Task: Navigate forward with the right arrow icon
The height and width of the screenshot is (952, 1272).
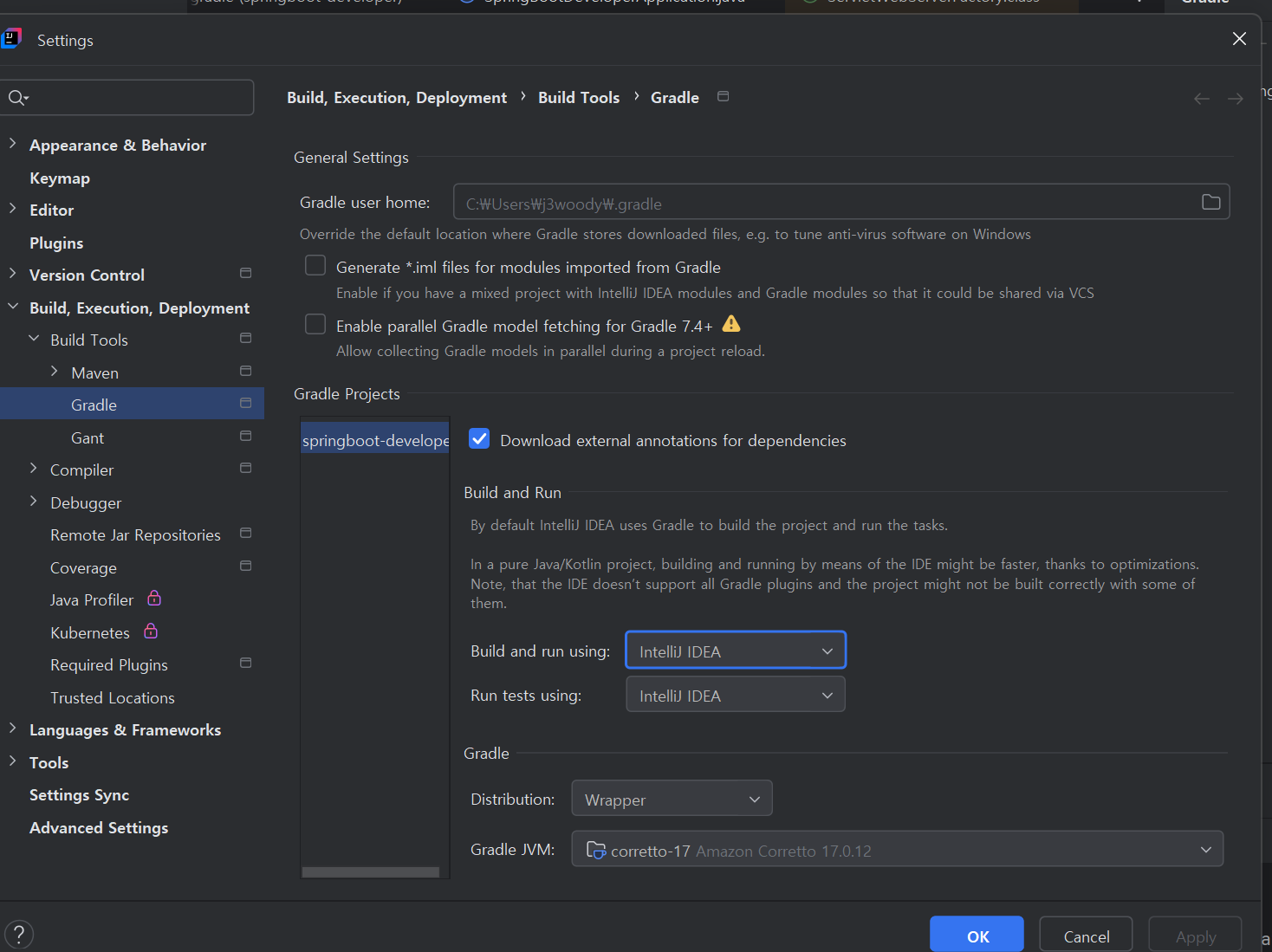Action: [x=1236, y=99]
